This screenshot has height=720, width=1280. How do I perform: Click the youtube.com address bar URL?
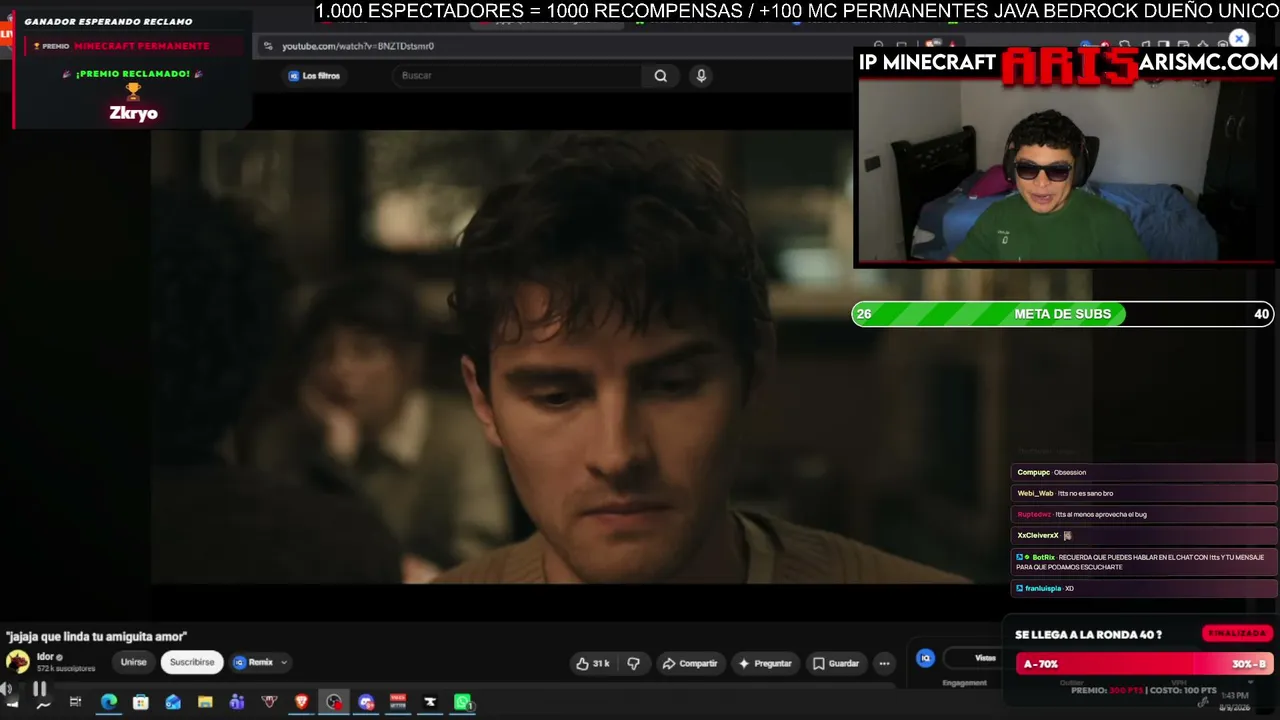pyautogui.click(x=358, y=46)
